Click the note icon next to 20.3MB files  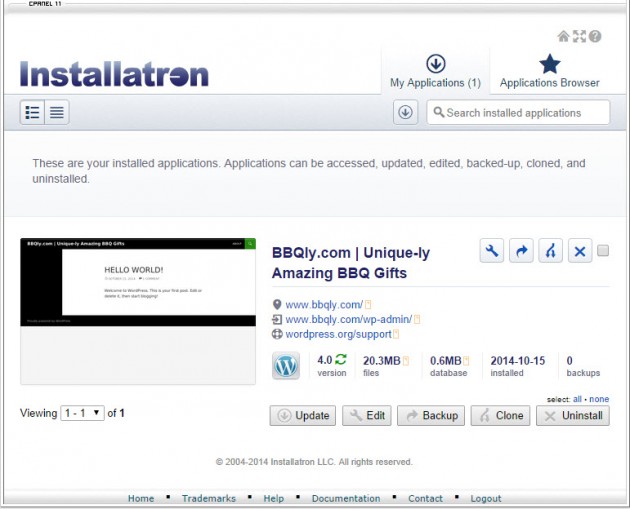click(x=406, y=361)
